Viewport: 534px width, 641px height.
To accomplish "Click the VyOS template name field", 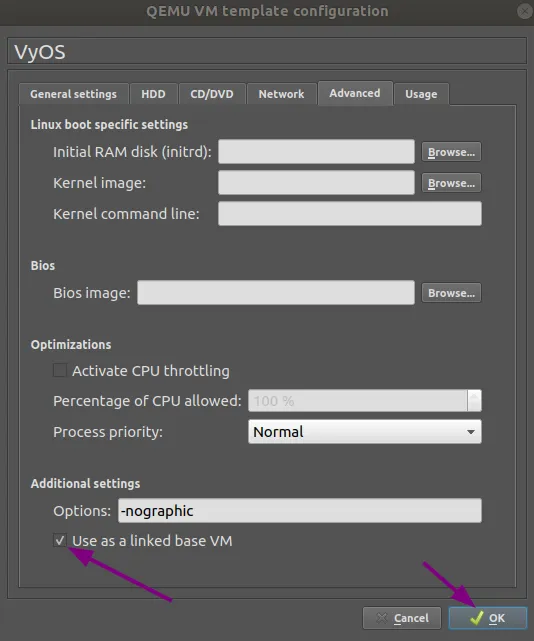I will tap(267, 52).
